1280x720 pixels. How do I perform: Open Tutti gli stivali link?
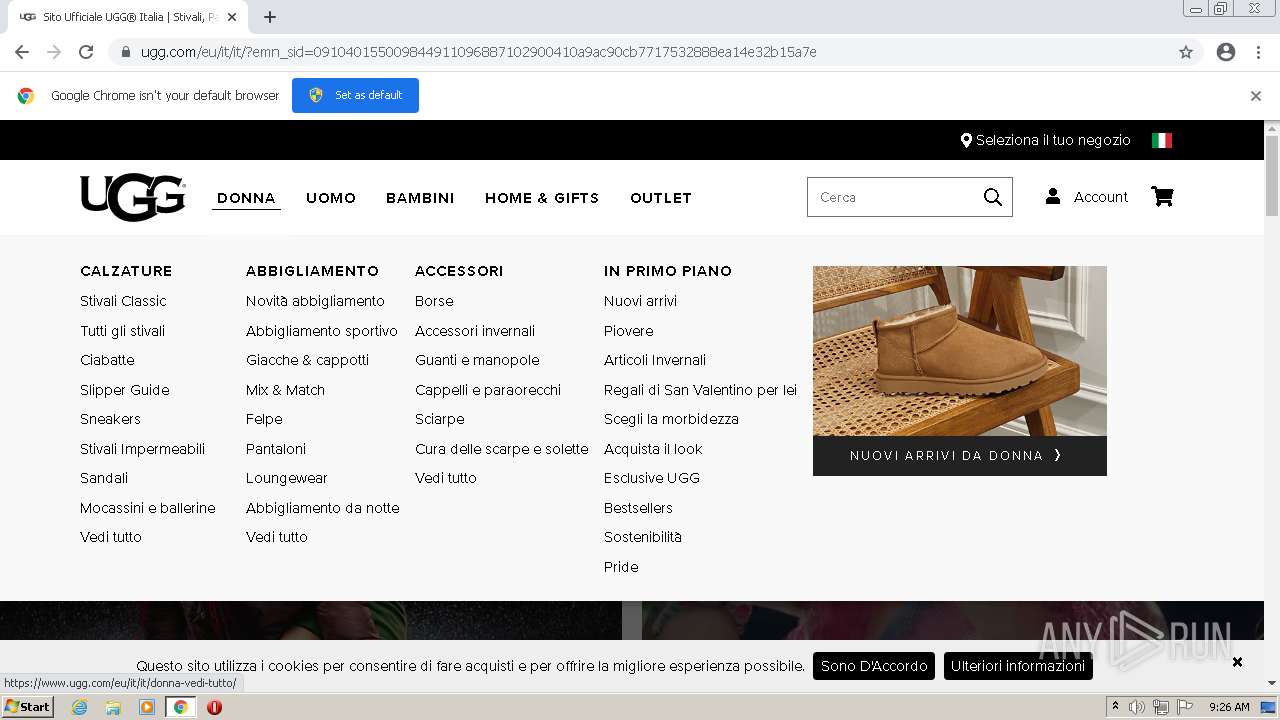click(x=122, y=331)
